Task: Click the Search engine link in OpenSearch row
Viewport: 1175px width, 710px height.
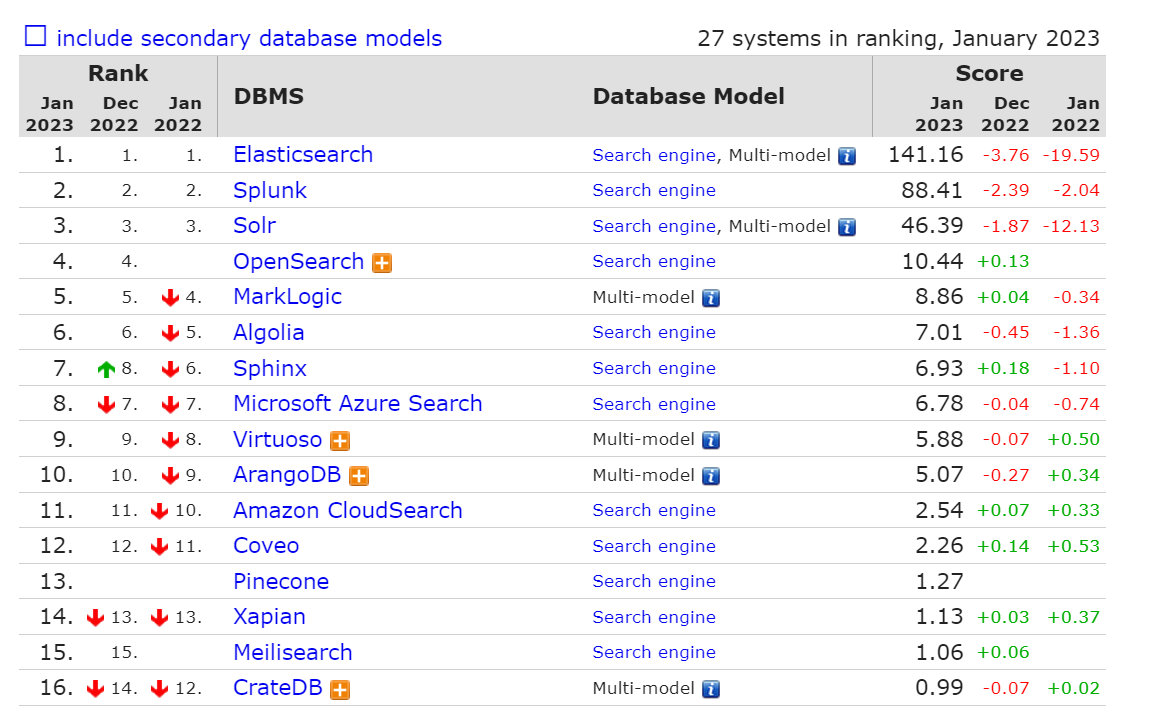Action: [x=653, y=262]
